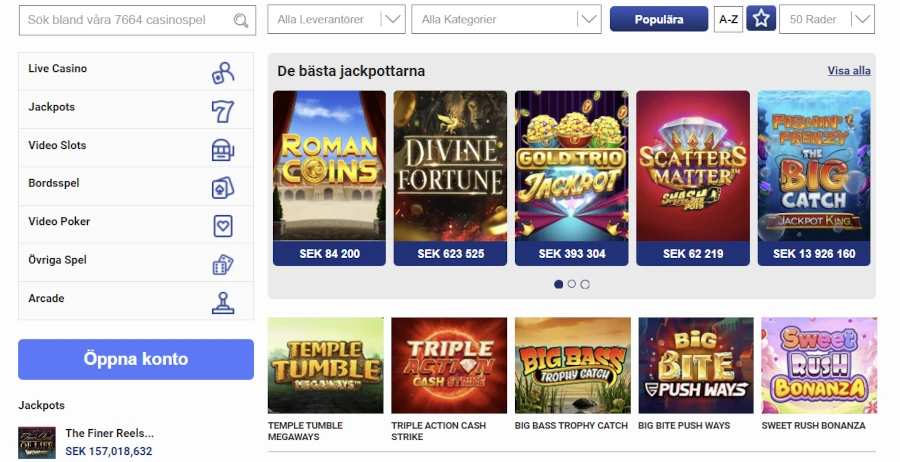
Task: Click the Video Slots machine icon
Action: (x=223, y=150)
